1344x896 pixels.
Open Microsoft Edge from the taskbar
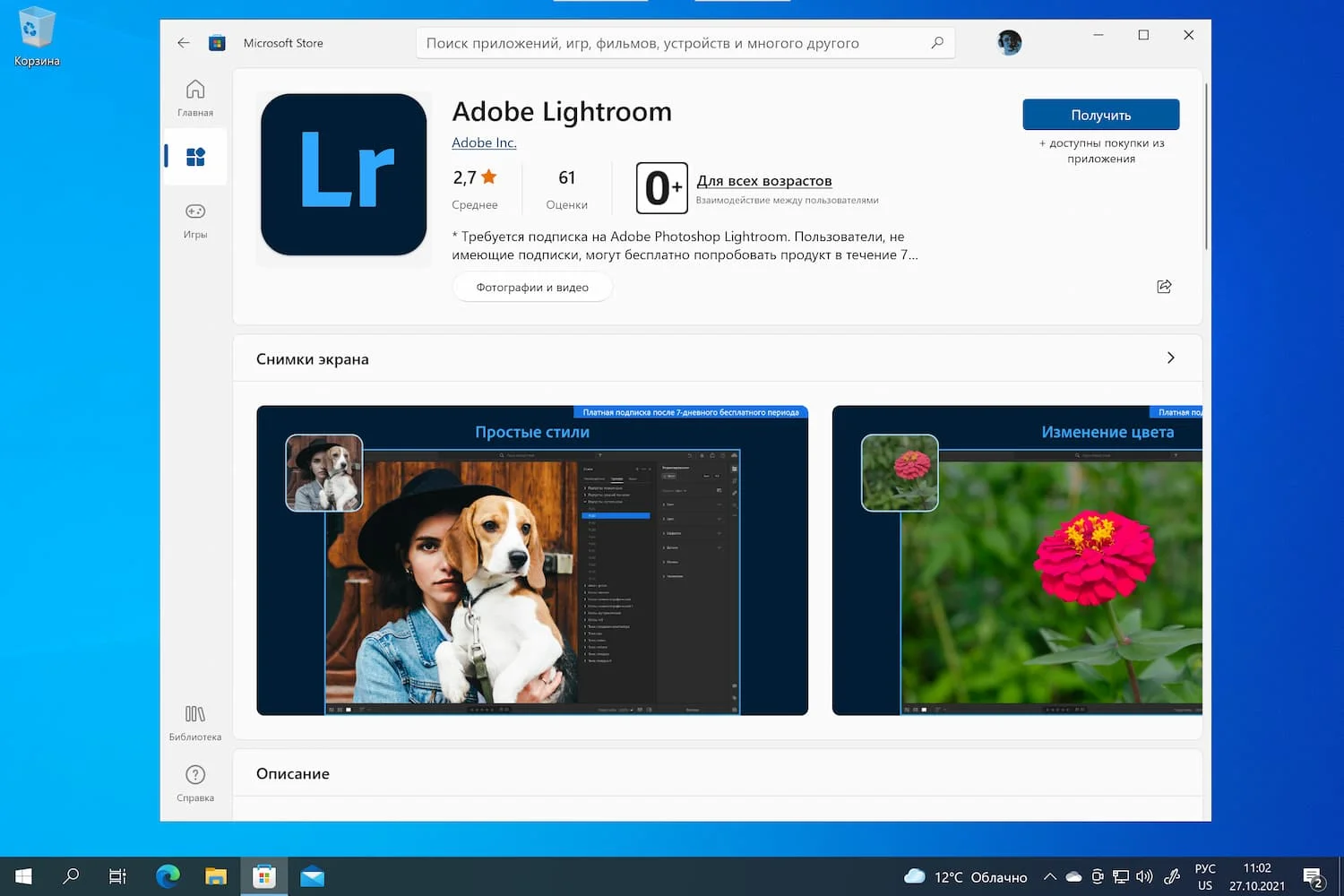(x=168, y=876)
